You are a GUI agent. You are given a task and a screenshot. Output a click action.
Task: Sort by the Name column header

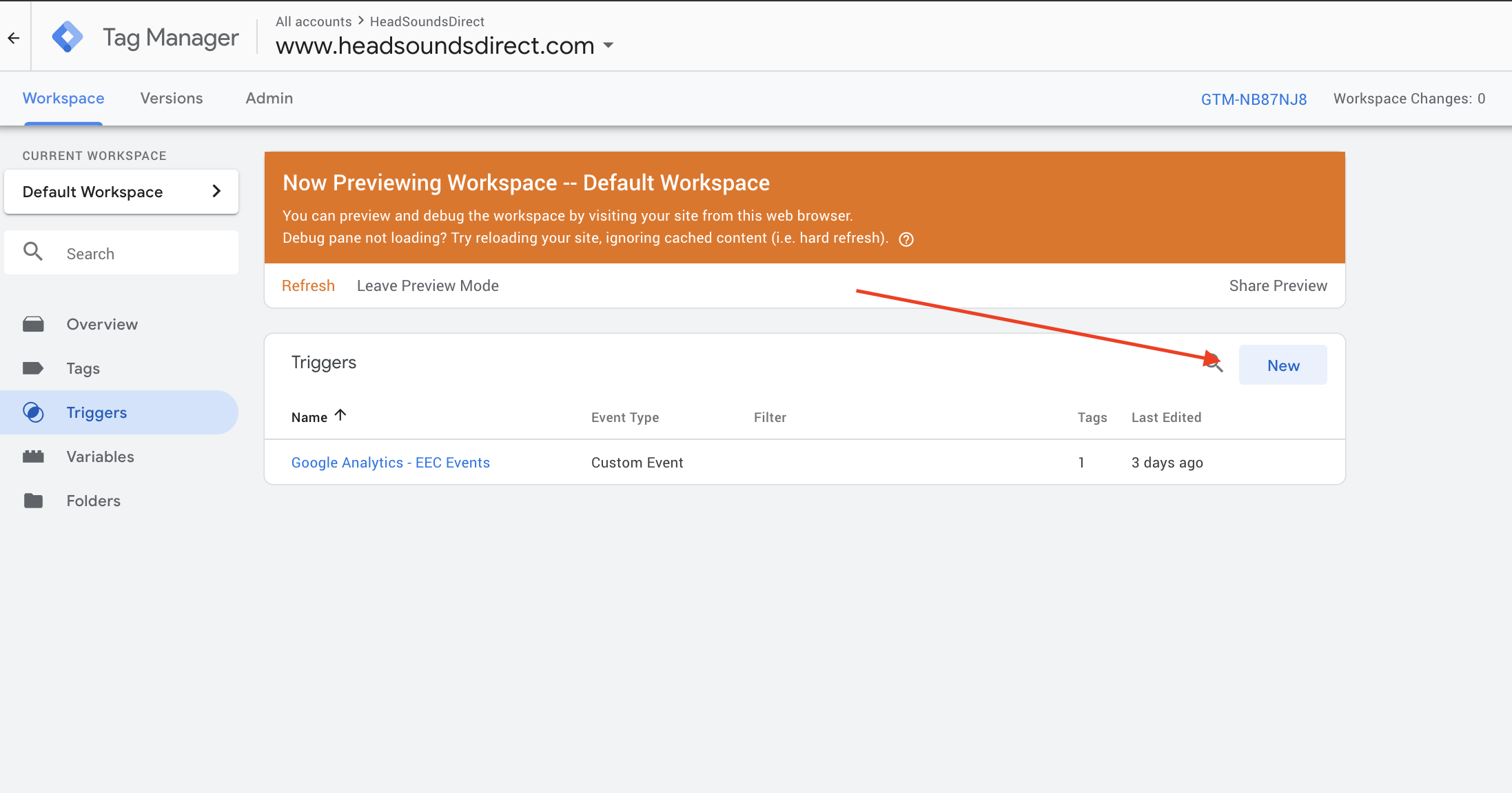[x=309, y=417]
